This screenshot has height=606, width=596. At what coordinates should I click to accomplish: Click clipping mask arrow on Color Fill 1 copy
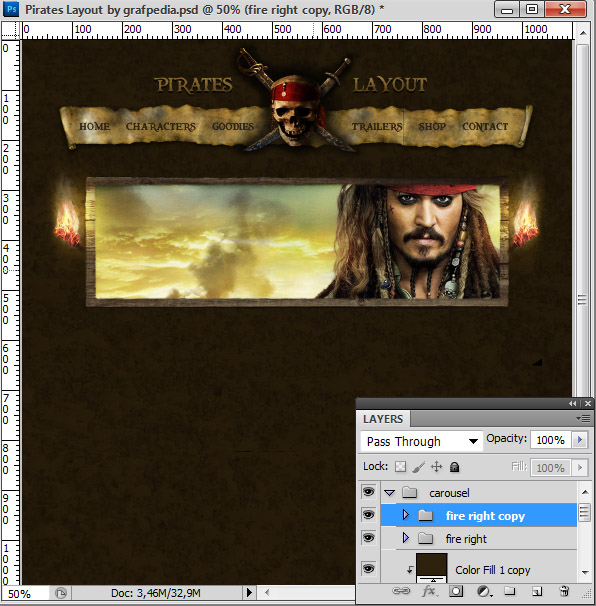[x=409, y=570]
